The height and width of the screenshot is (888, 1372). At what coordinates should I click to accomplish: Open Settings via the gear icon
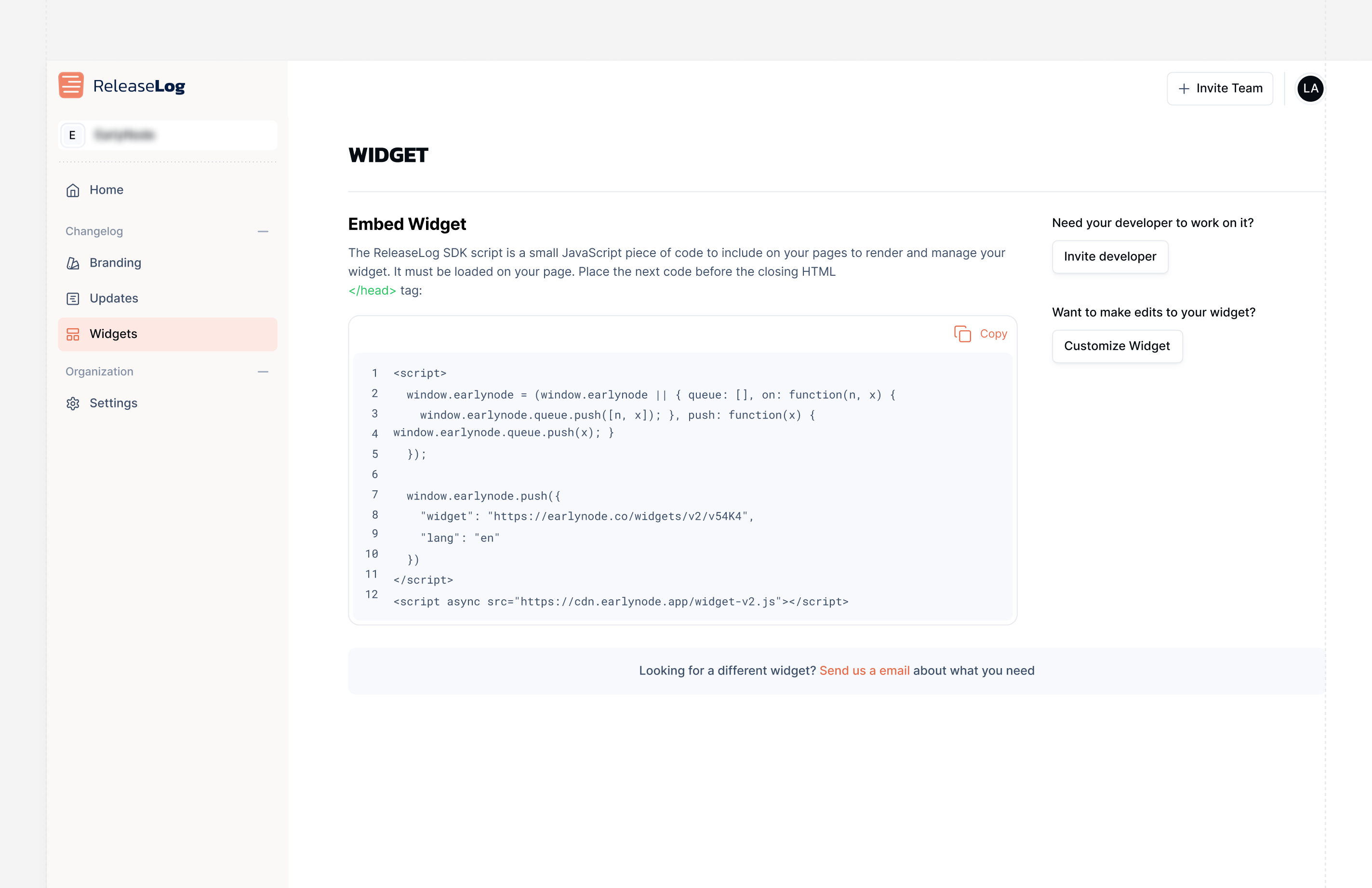coord(73,403)
